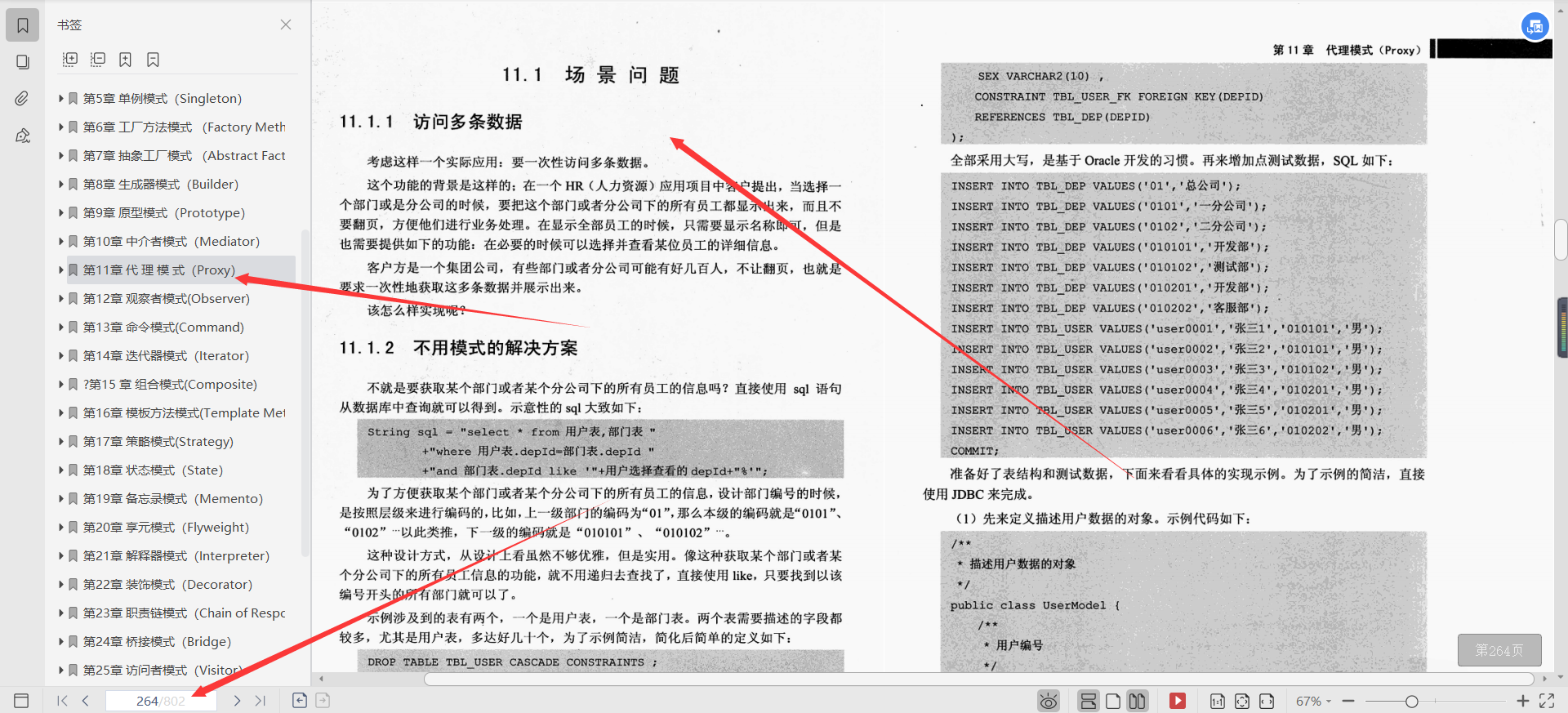Close the 书签 bookmarks panel

click(286, 25)
